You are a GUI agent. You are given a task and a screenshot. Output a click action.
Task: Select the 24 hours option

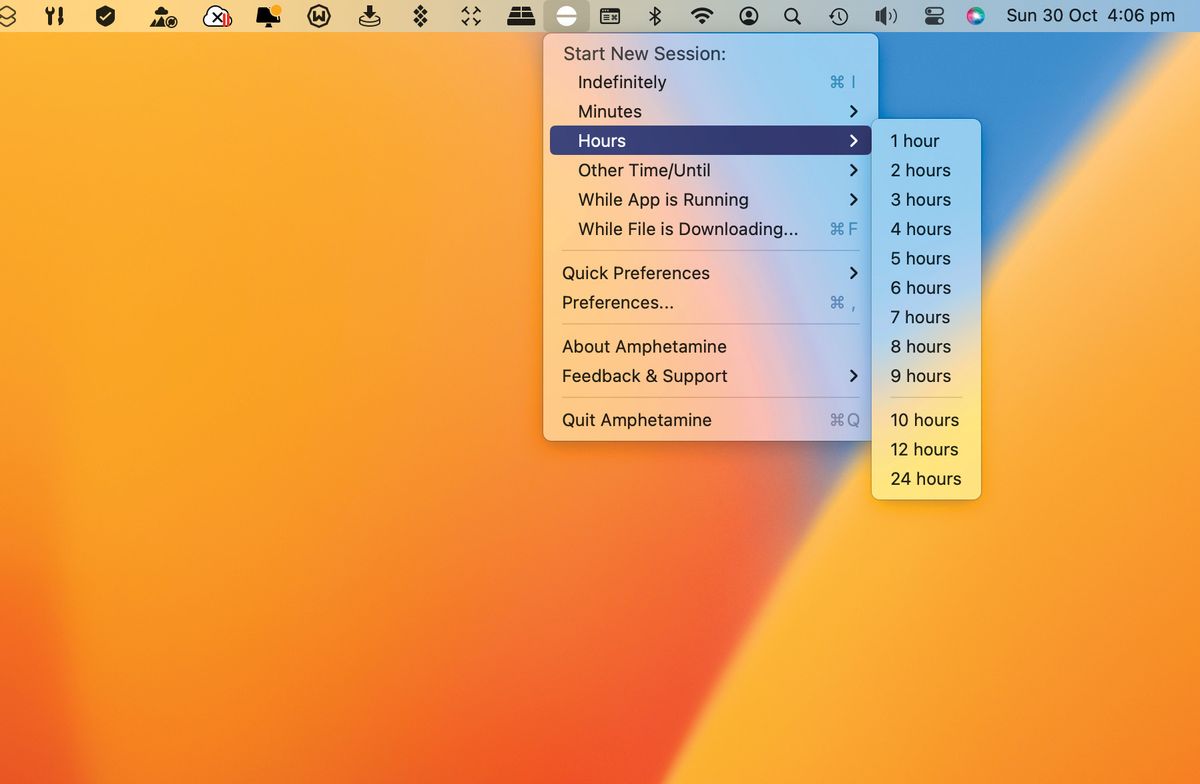coord(925,478)
